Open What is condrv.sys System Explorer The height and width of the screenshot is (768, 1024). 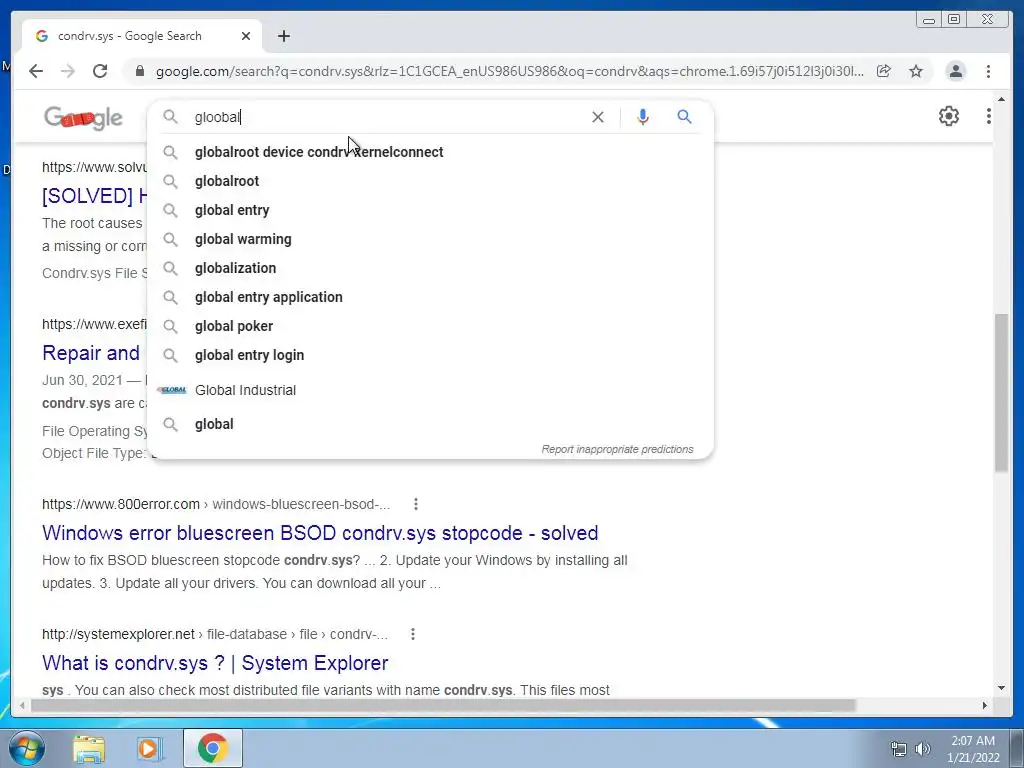tap(215, 663)
